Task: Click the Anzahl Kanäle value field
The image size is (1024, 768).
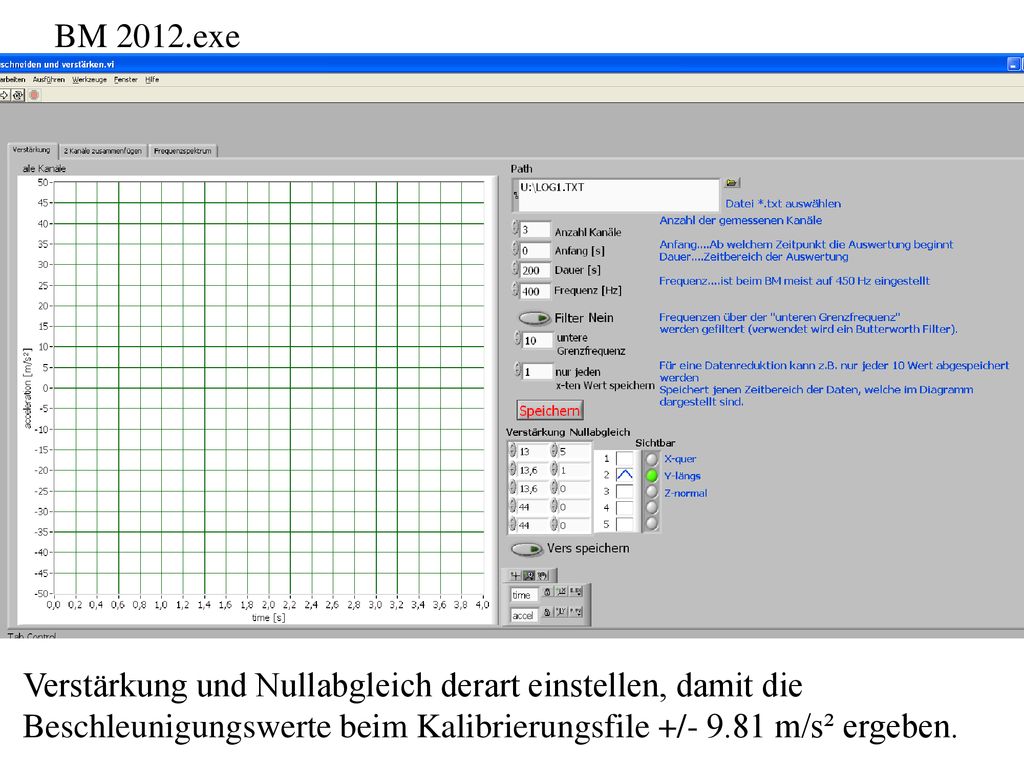Action: click(535, 229)
